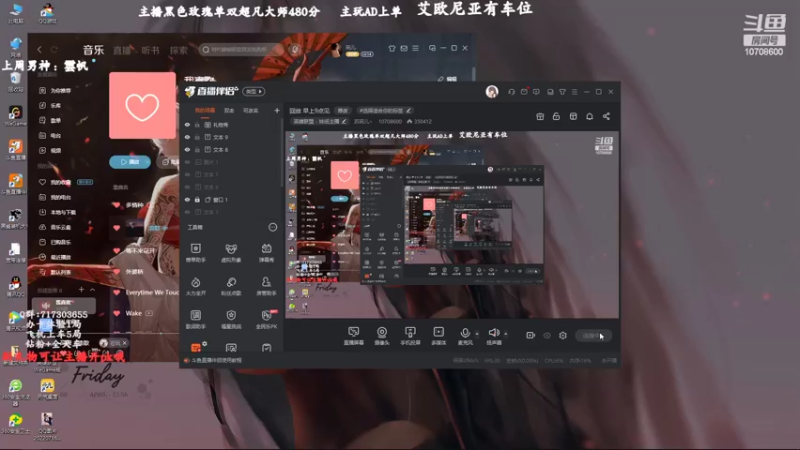800x450 pixels.
Task: Expand microphone options arrow
Action: point(477,334)
